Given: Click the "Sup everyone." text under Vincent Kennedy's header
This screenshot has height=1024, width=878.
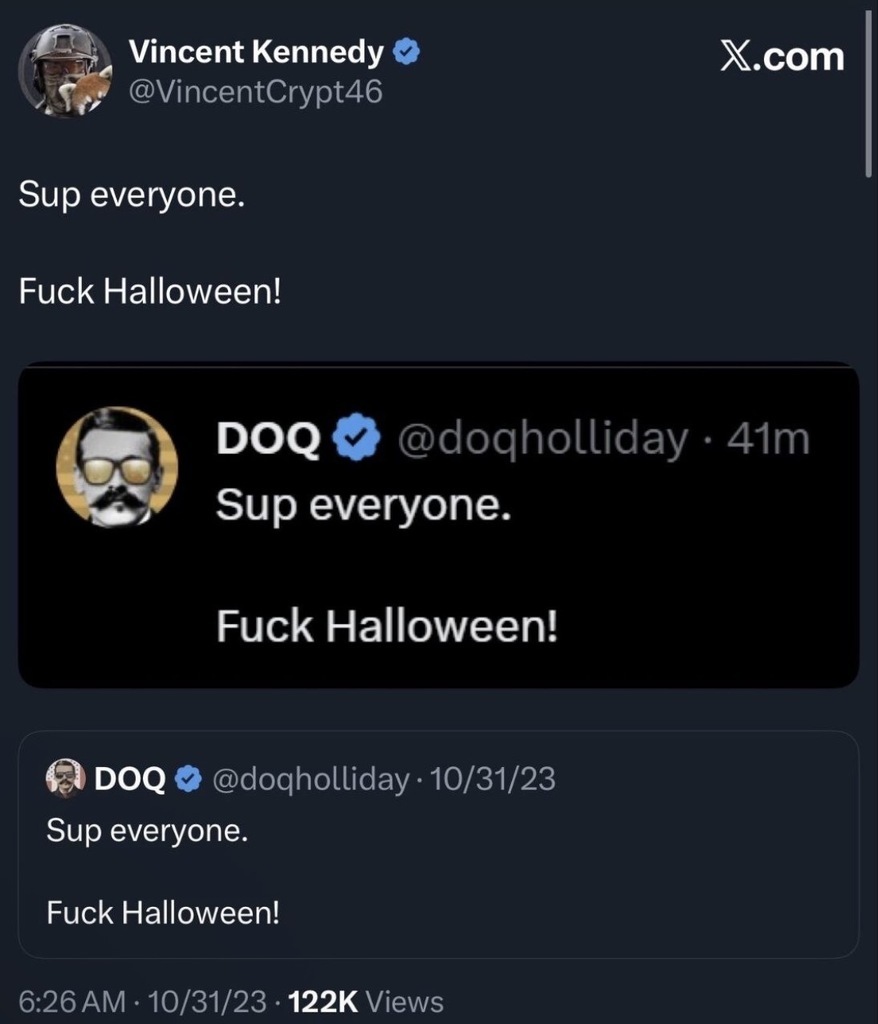Looking at the screenshot, I should tap(131, 193).
